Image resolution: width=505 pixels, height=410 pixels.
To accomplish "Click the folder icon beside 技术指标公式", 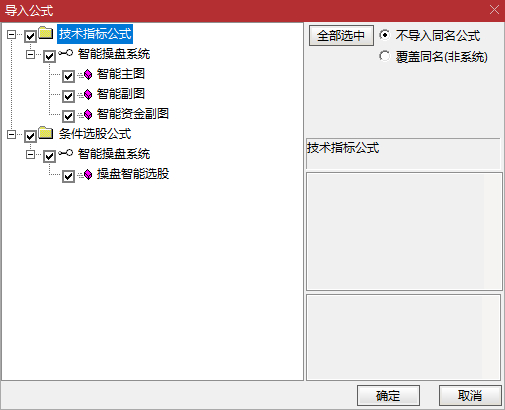I will coord(46,33).
